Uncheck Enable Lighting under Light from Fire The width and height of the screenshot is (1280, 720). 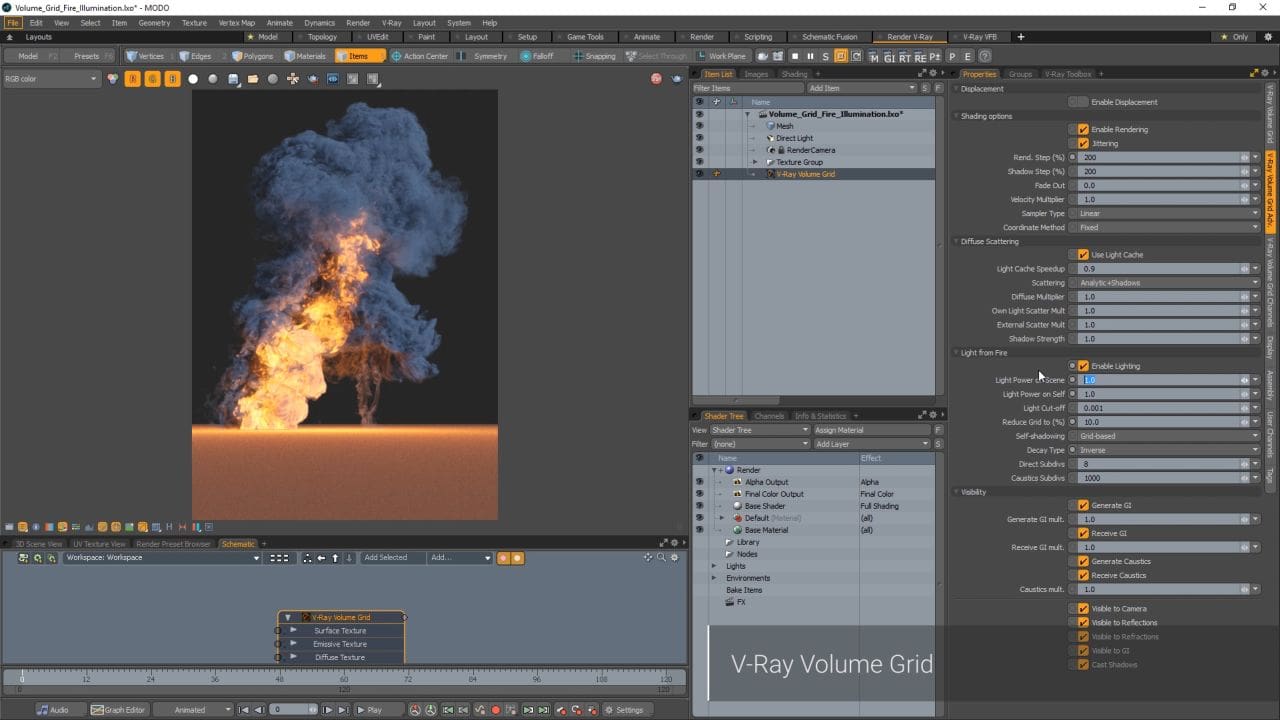[x=1083, y=366]
